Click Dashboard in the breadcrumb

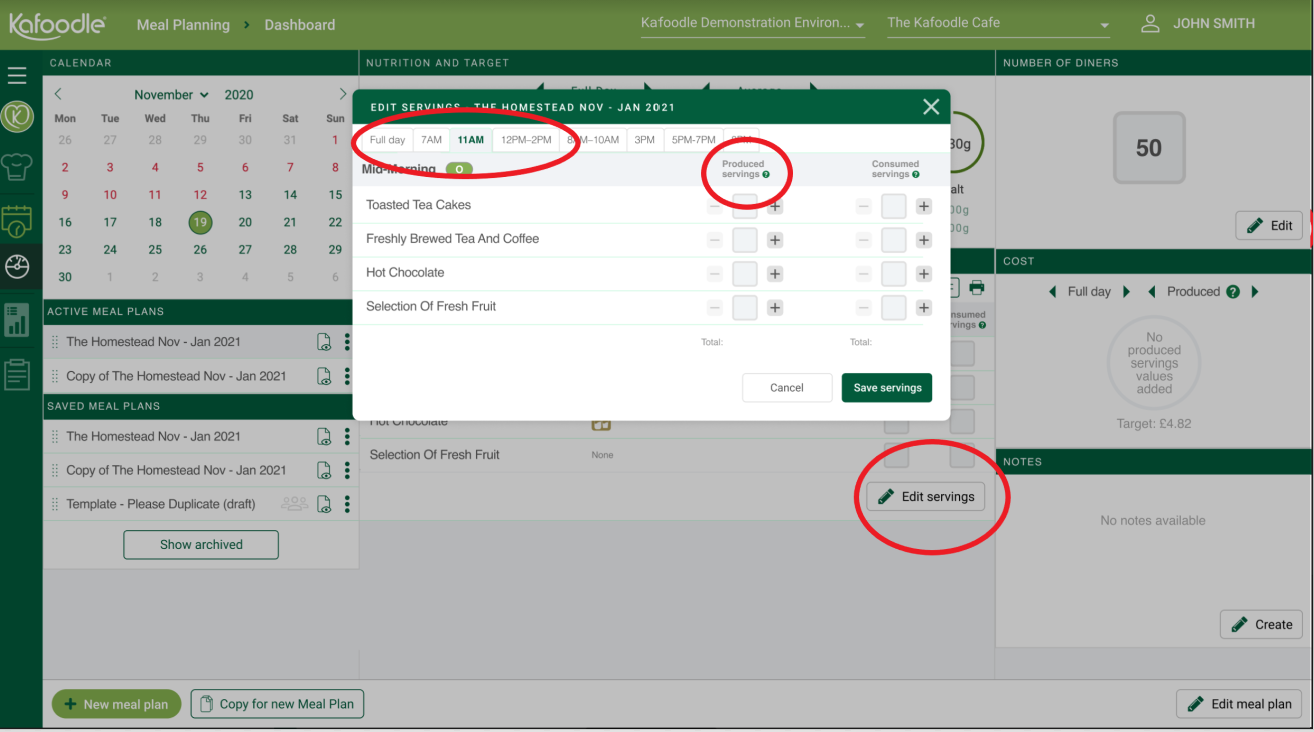tap(300, 25)
